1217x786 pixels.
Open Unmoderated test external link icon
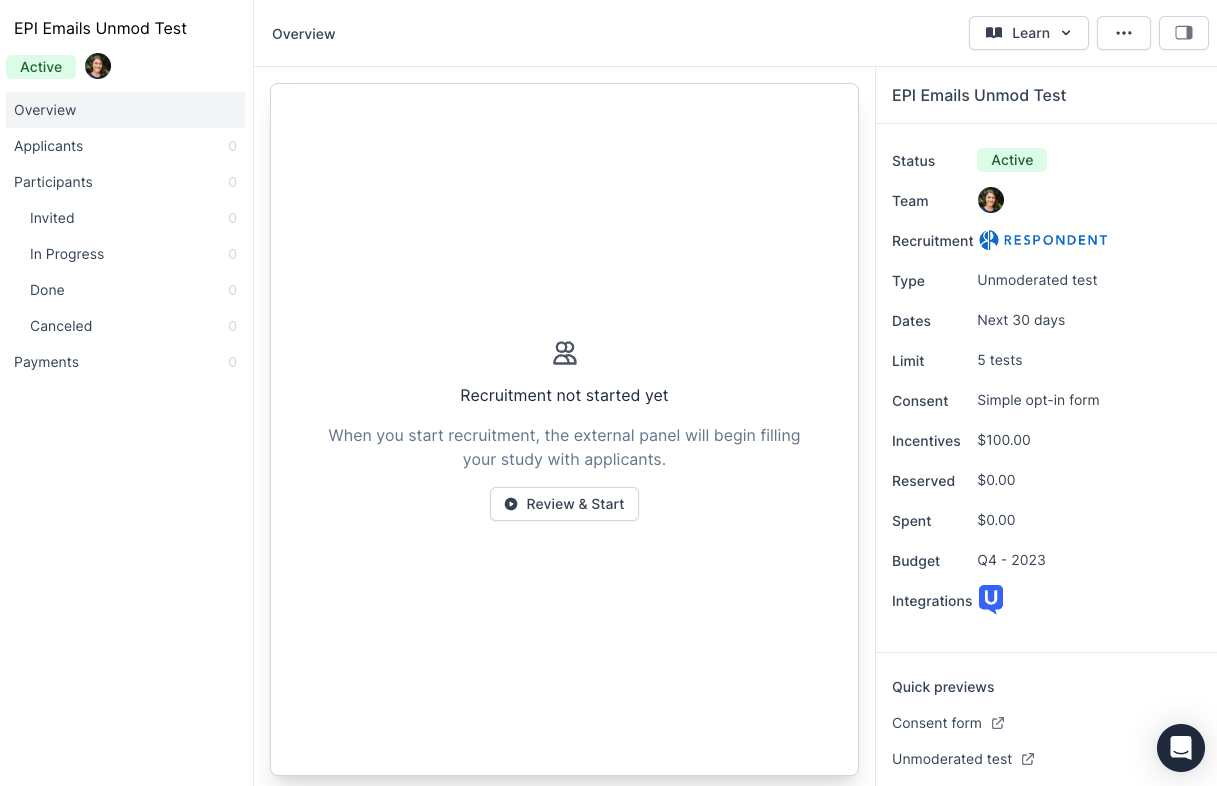pyautogui.click(x=1028, y=759)
